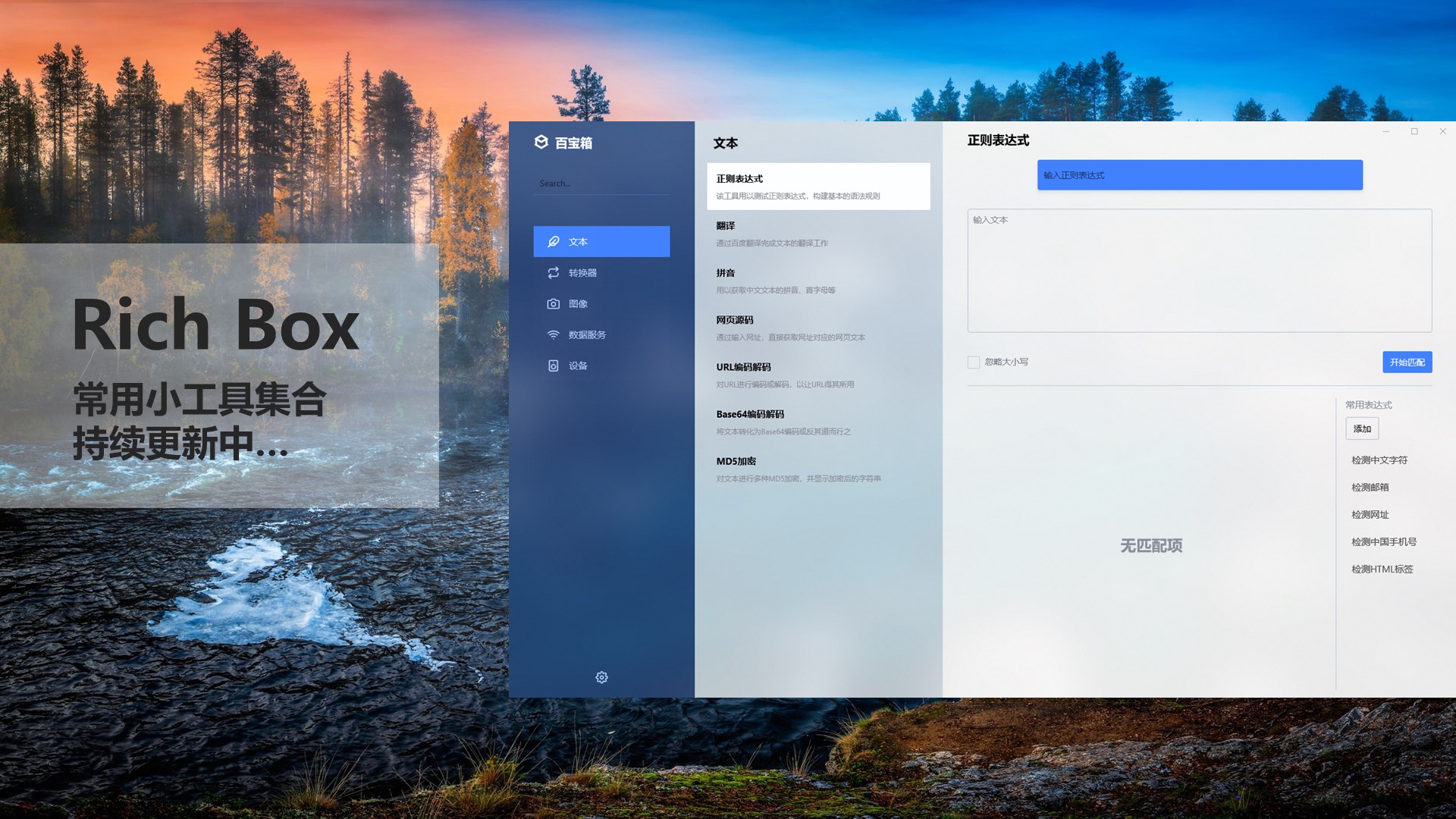Choose the 检测邮箱 preset
This screenshot has height=819, width=1456.
(1370, 488)
